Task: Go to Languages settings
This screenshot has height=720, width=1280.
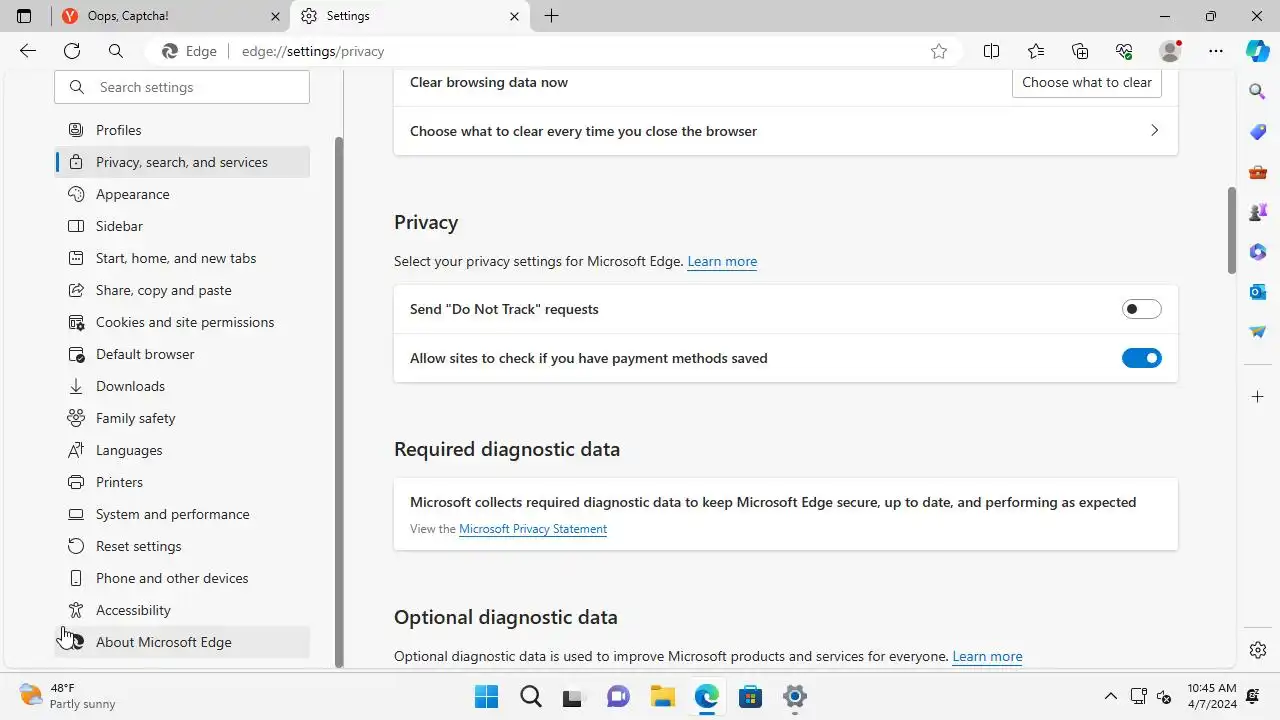Action: (182, 450)
